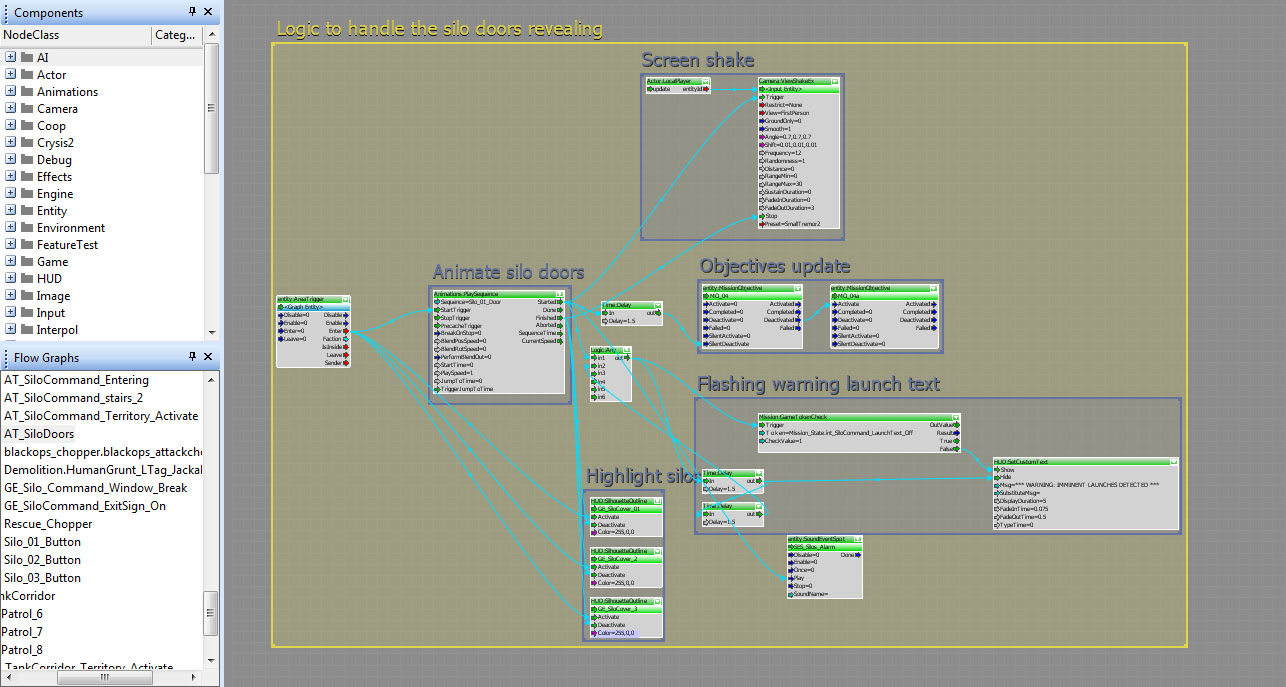The width and height of the screenshot is (1286, 687).
Task: Click the pin icon on Components panel
Action: pos(193,12)
